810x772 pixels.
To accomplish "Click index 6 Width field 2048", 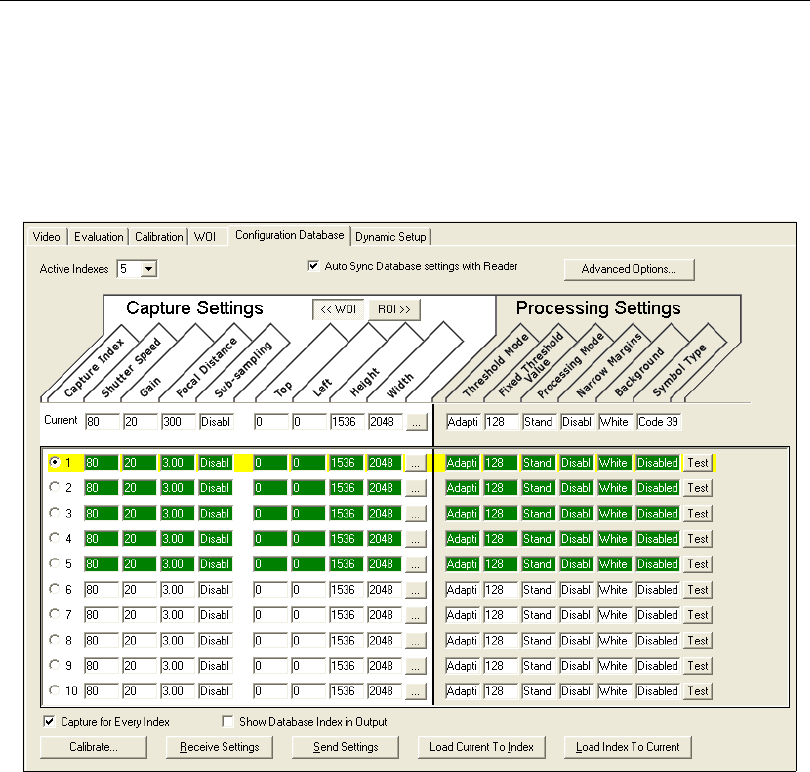I will pyautogui.click(x=384, y=590).
